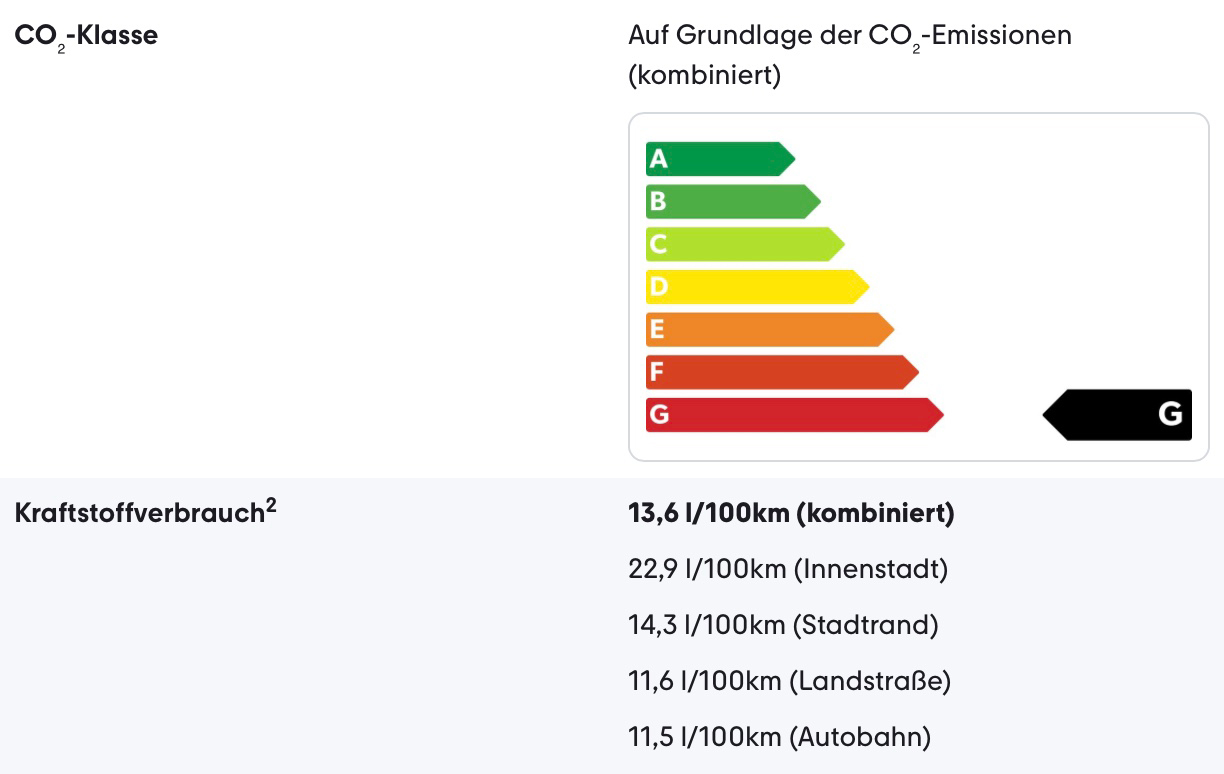This screenshot has height=774, width=1224.
Task: Click the empty gap between red bar and black marker
Action: coord(992,415)
